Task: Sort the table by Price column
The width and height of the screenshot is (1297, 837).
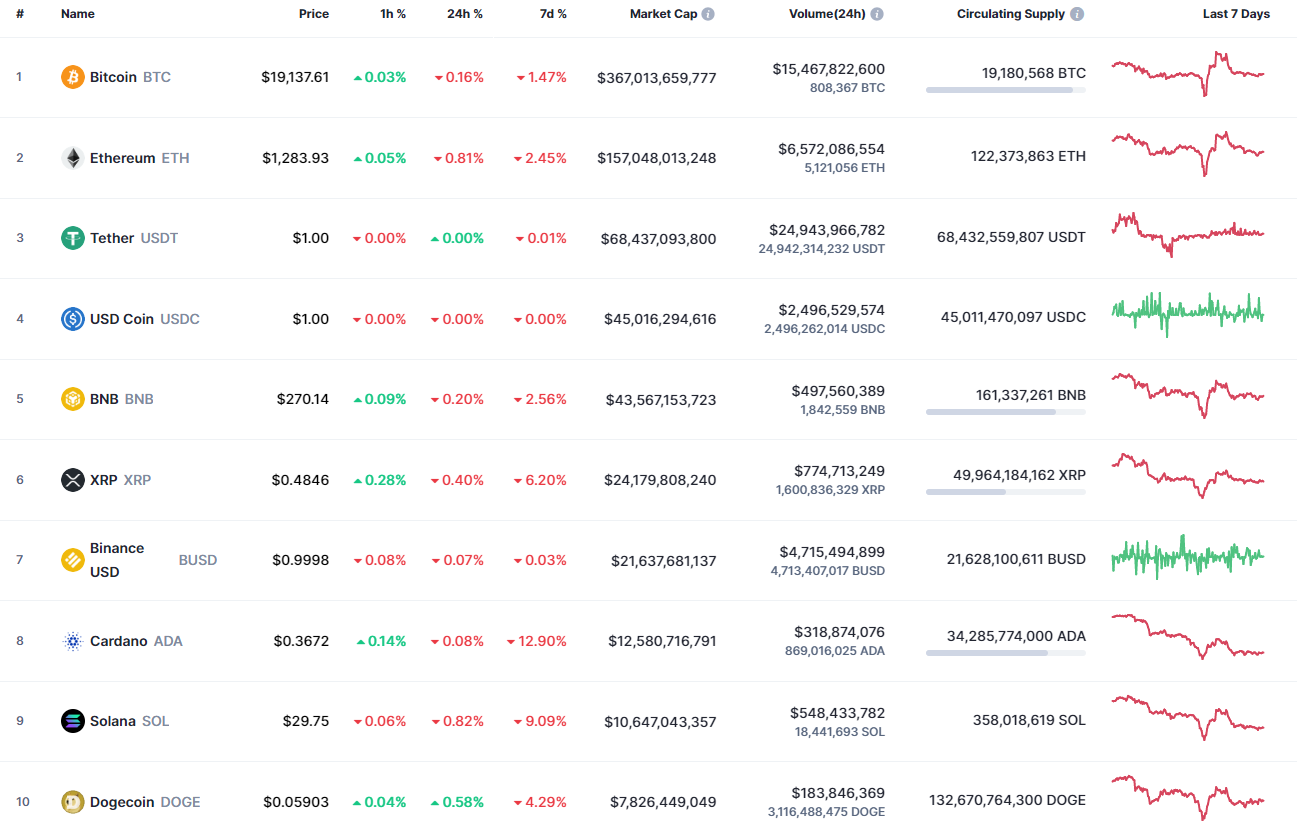Action: tap(314, 14)
